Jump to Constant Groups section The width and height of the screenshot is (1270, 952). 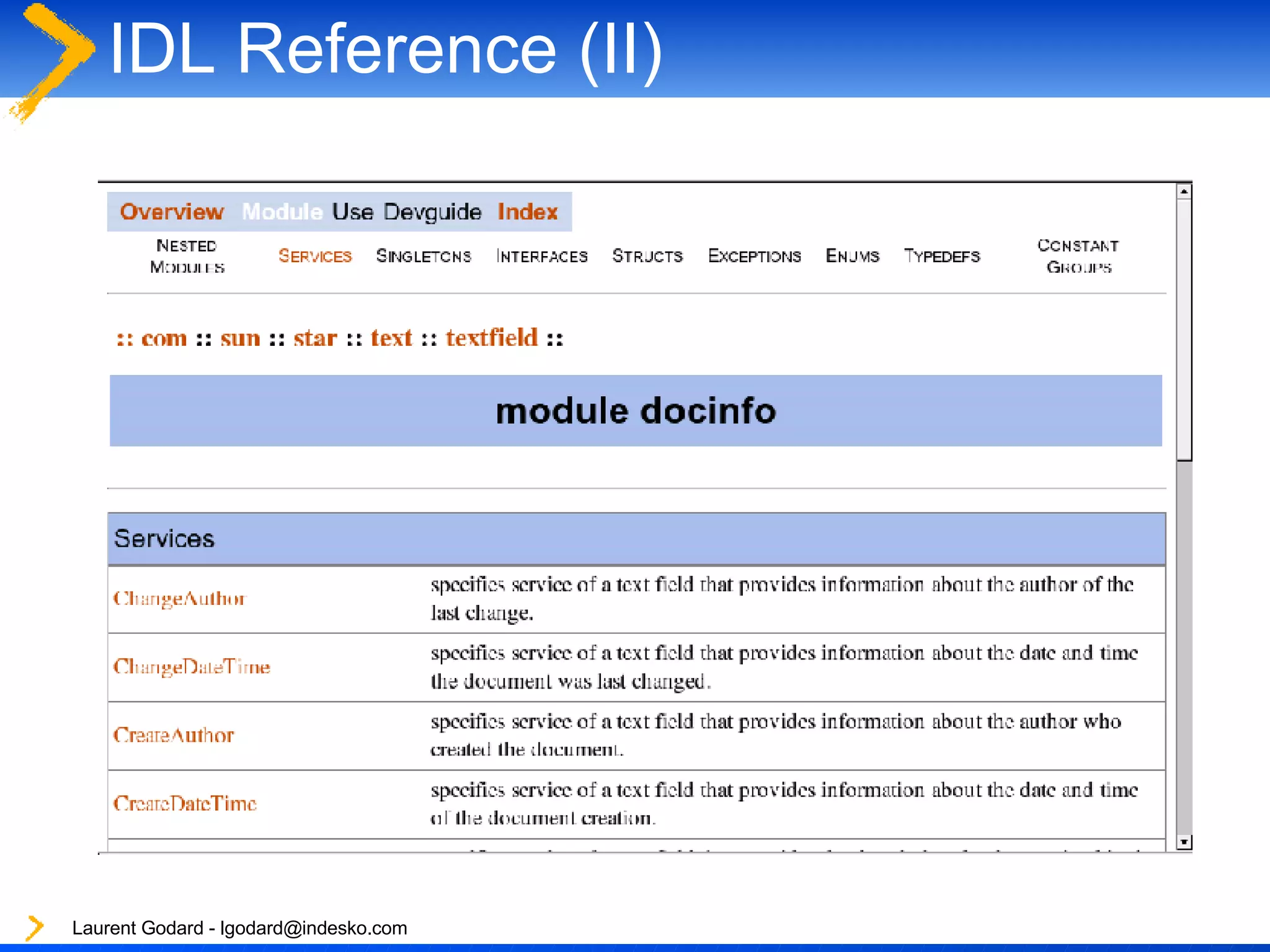tap(1078, 256)
